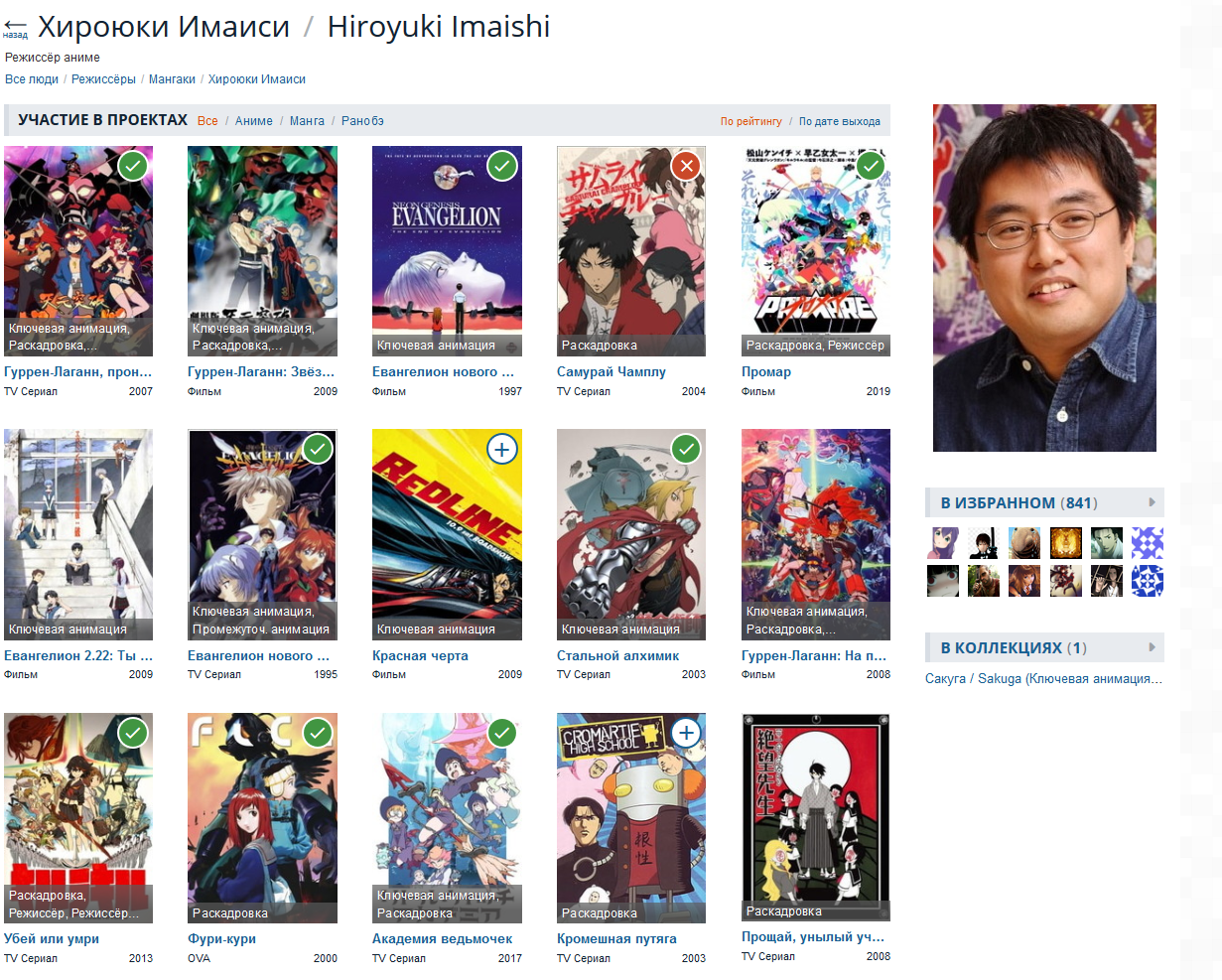Image resolution: width=1222 pixels, height=980 pixels.
Task: Open Режиссёры breadcrumb link
Action: click(103, 79)
